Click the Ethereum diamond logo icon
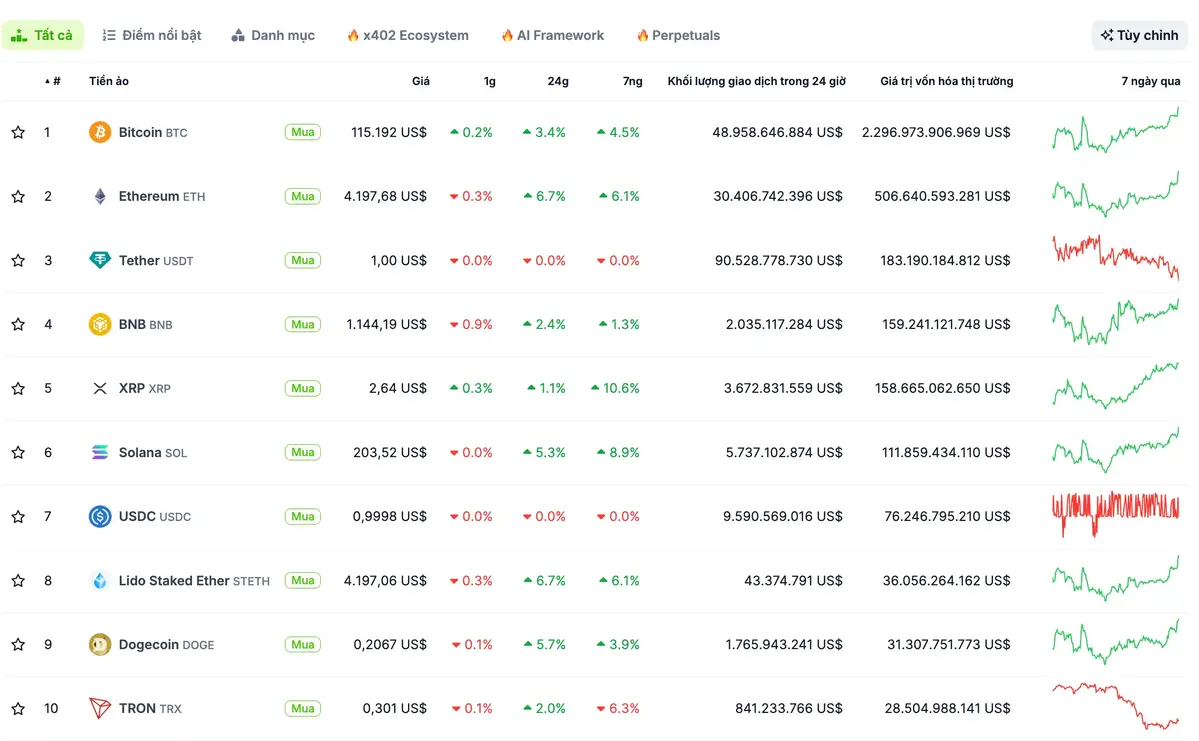The image size is (1199, 741). [99, 196]
